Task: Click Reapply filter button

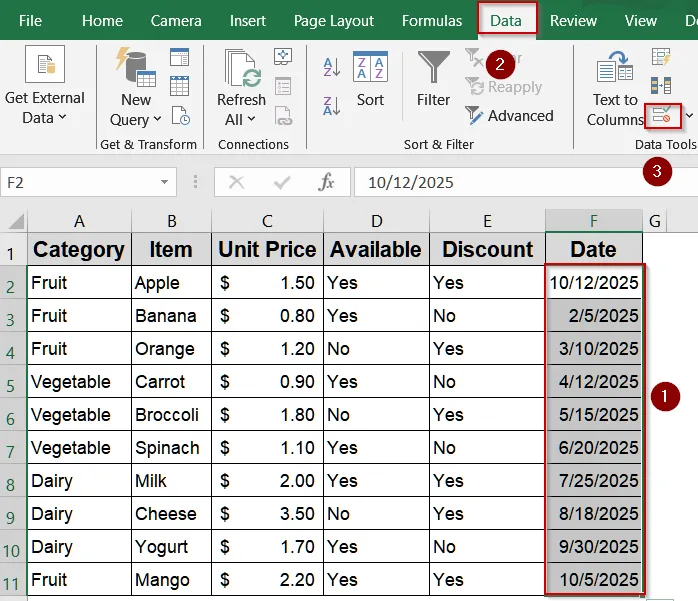Action: (504, 87)
